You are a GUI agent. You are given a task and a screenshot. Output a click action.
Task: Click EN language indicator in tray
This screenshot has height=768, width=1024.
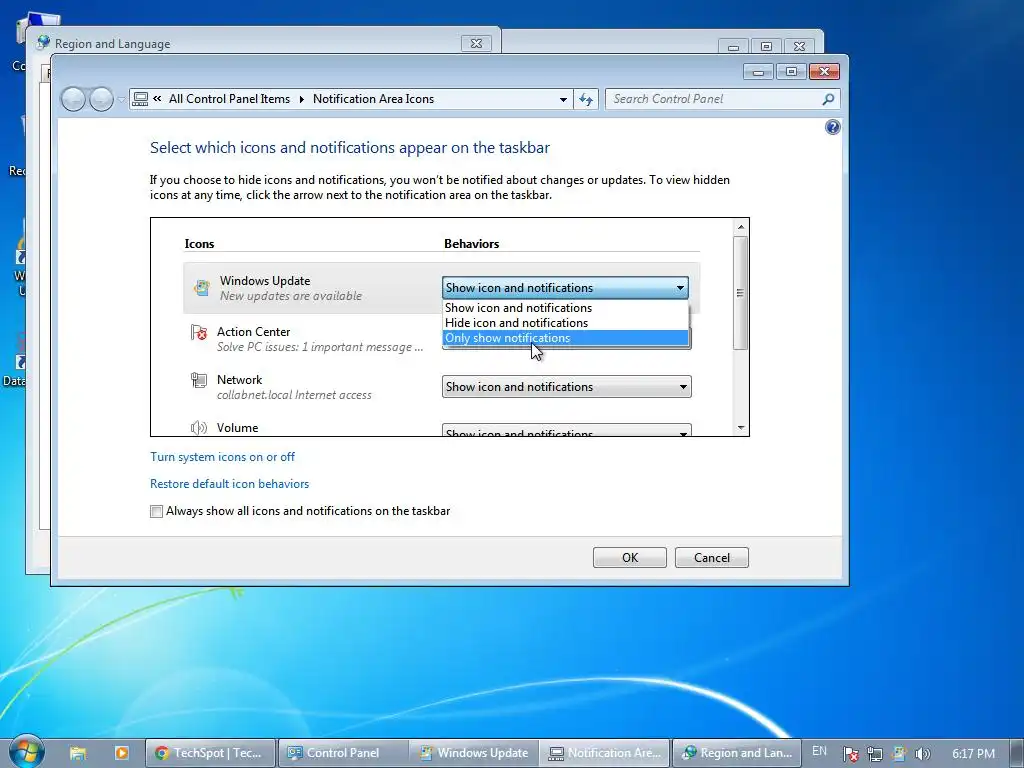click(x=819, y=752)
